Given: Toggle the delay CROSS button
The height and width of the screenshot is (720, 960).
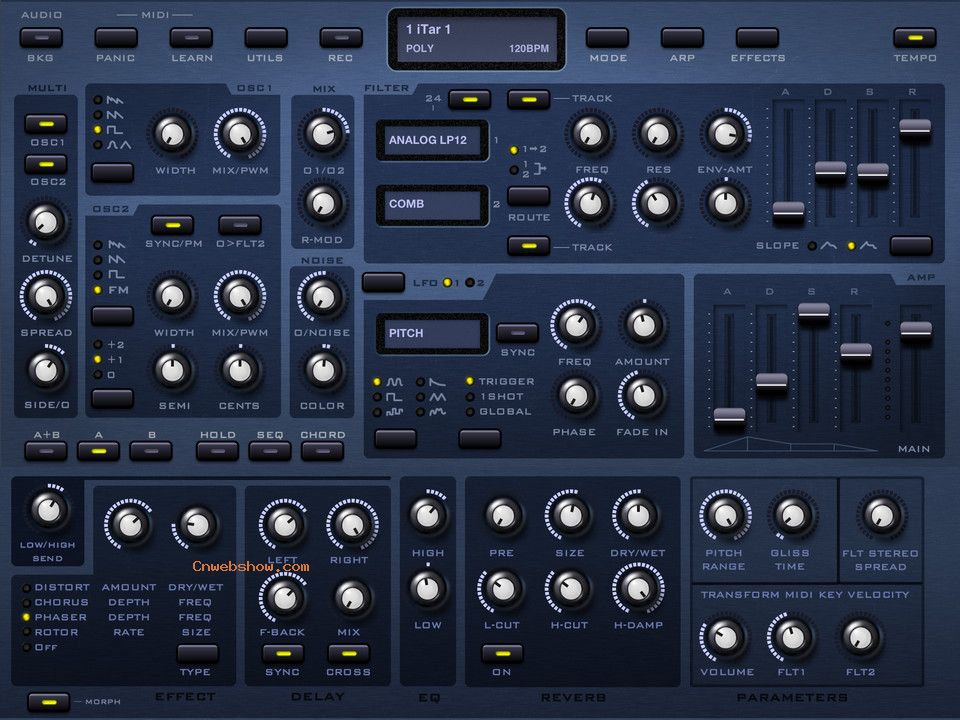Looking at the screenshot, I should click(348, 654).
